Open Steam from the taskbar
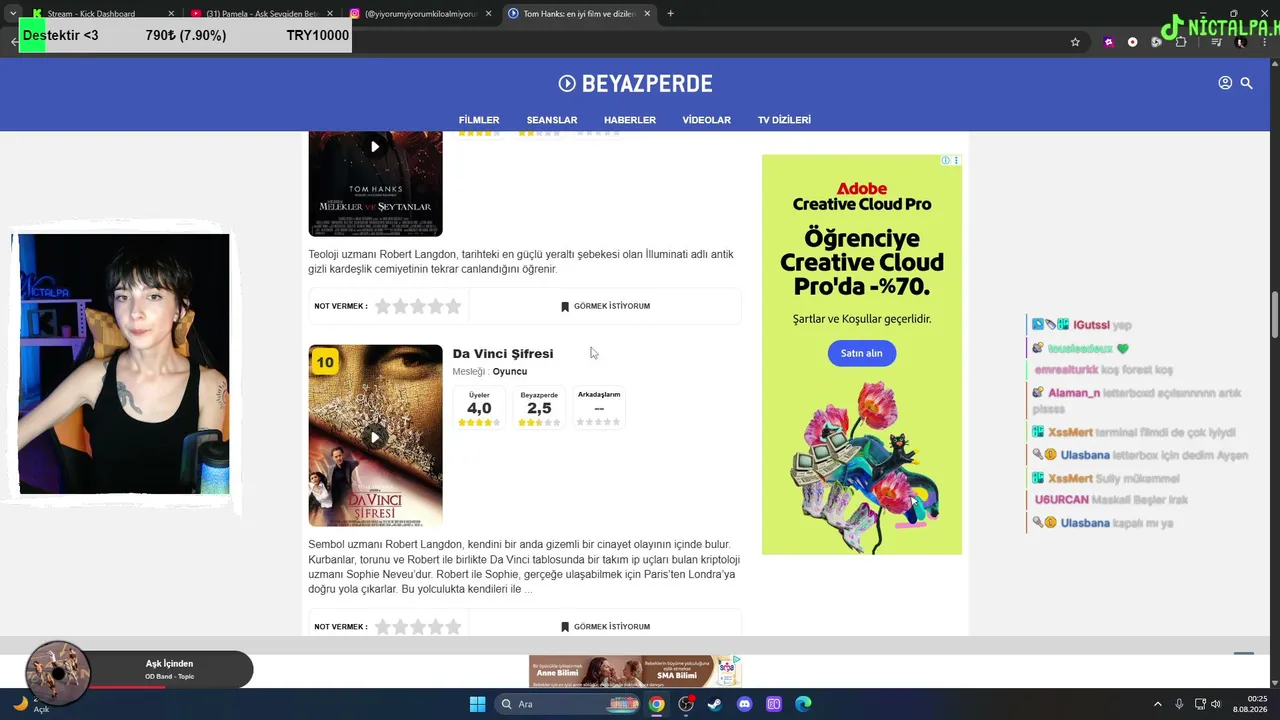 715,704
